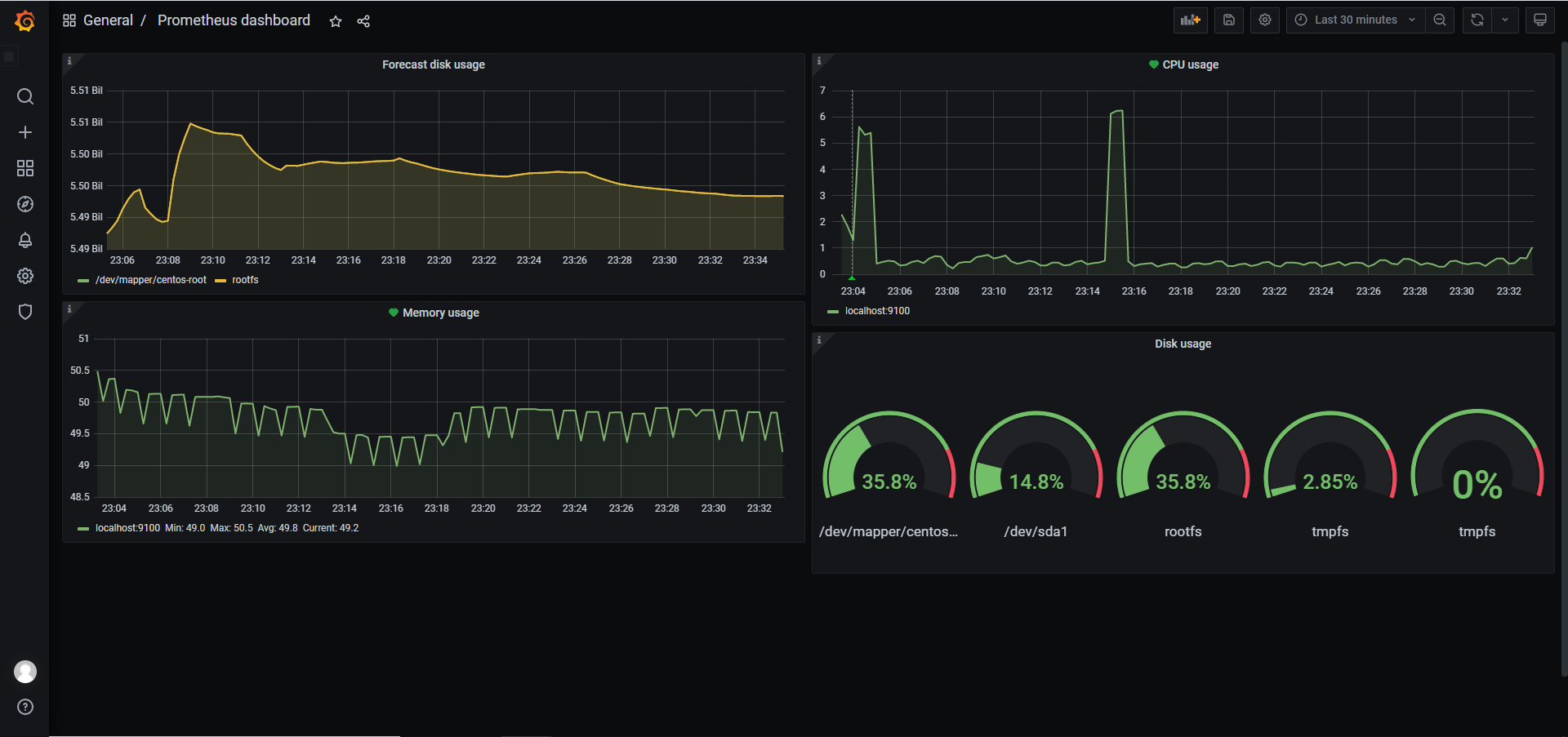Image resolution: width=1568 pixels, height=737 pixels.
Task: Open the user profile avatar
Action: click(x=25, y=672)
